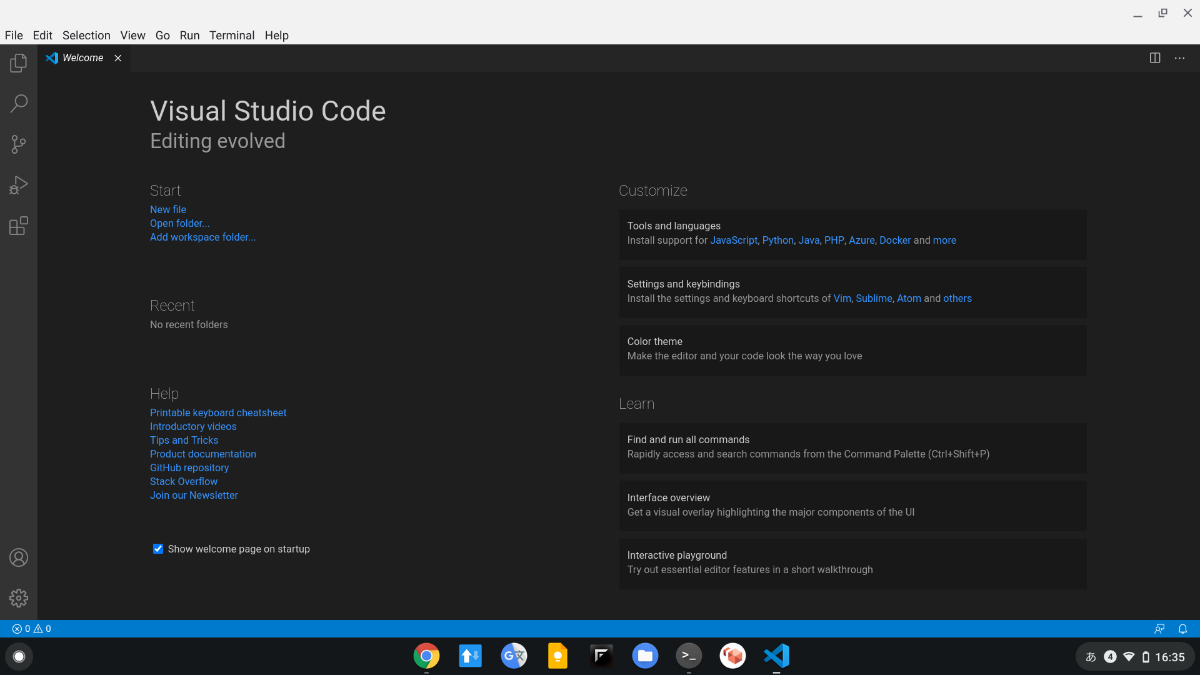Open the More Actions ellipsis menu

1180,58
